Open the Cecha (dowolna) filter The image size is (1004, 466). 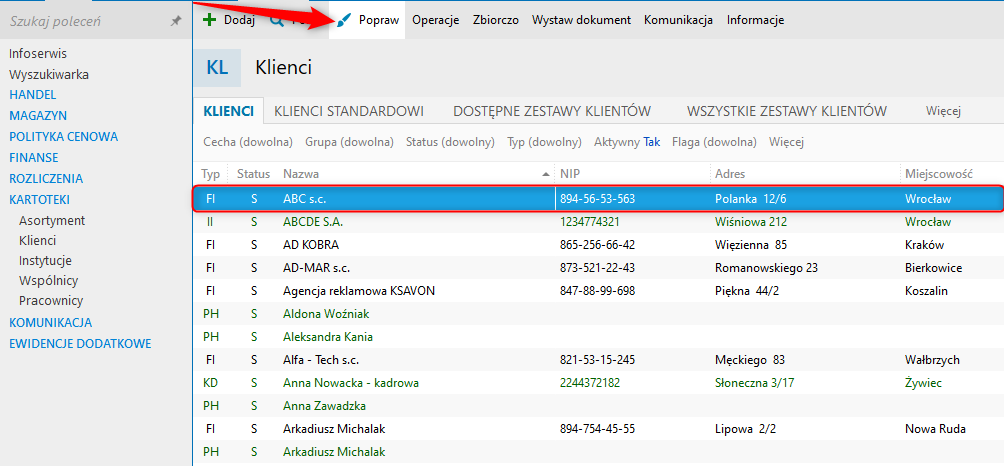click(x=248, y=142)
